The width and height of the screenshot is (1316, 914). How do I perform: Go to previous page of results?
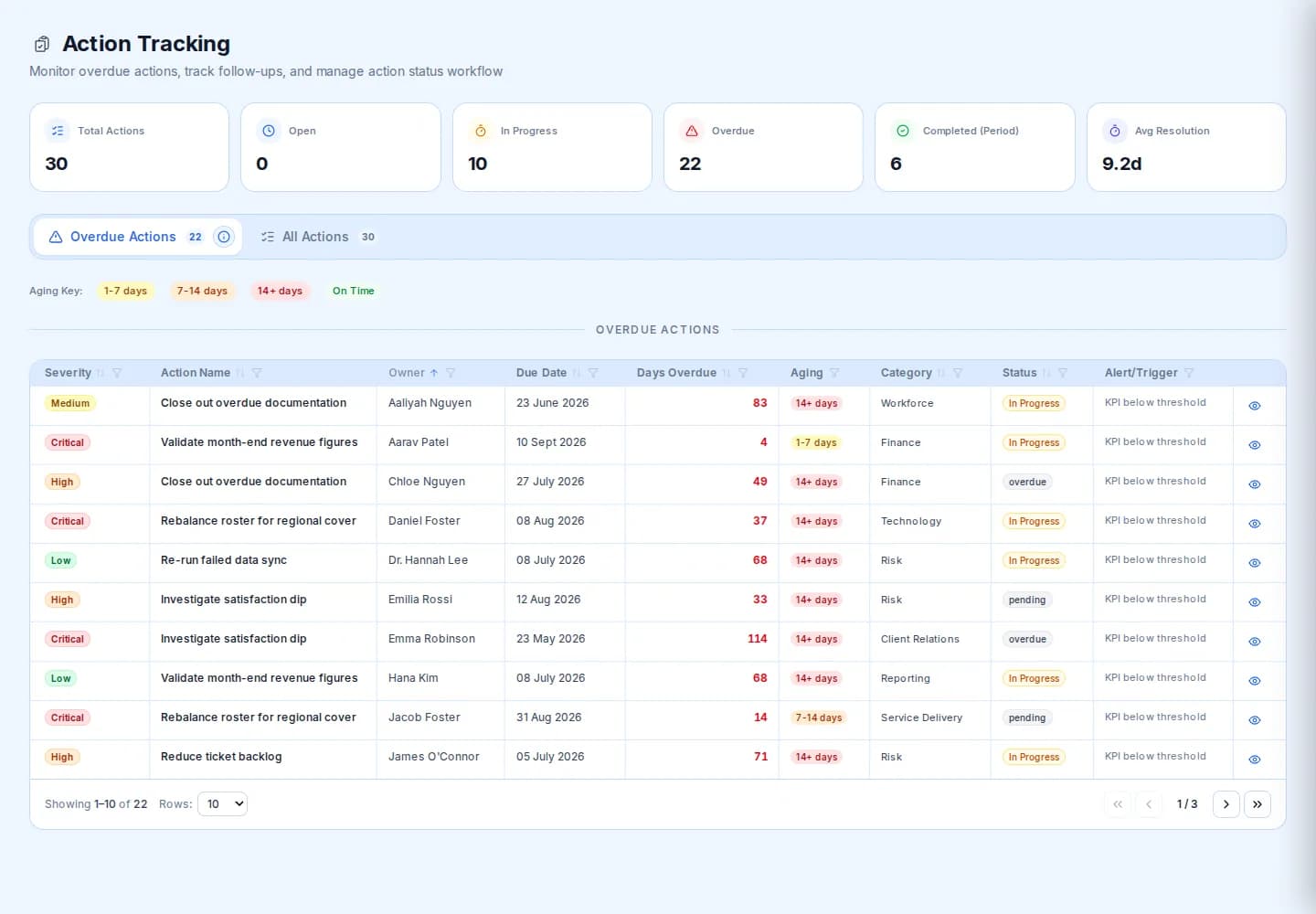[1149, 804]
